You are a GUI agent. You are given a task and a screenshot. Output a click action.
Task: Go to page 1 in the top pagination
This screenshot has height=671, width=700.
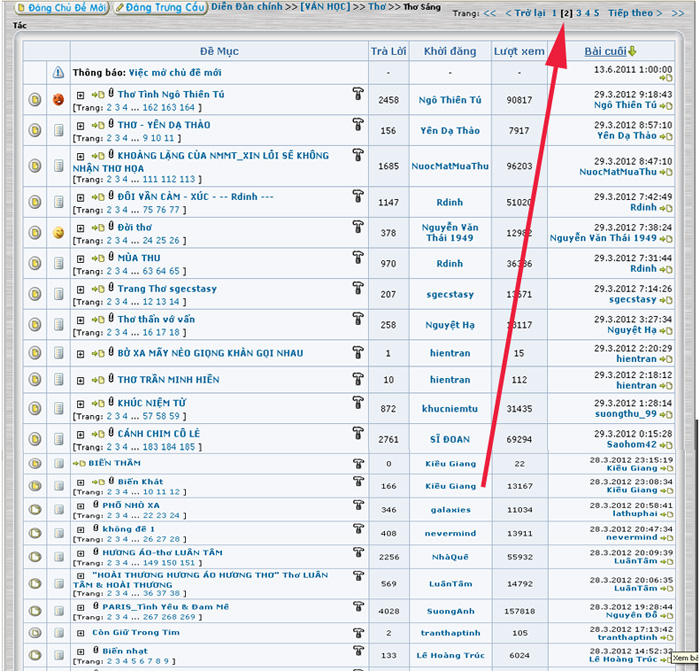(x=554, y=13)
